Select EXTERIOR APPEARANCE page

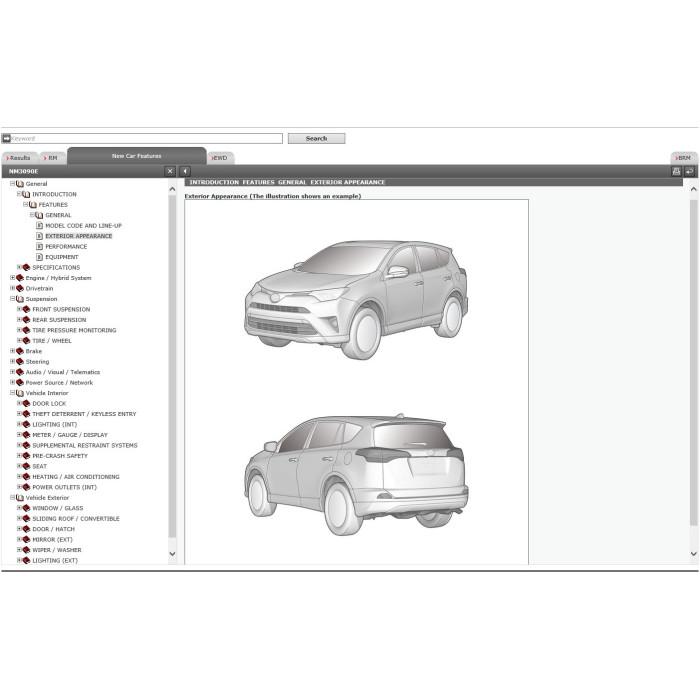pos(79,236)
